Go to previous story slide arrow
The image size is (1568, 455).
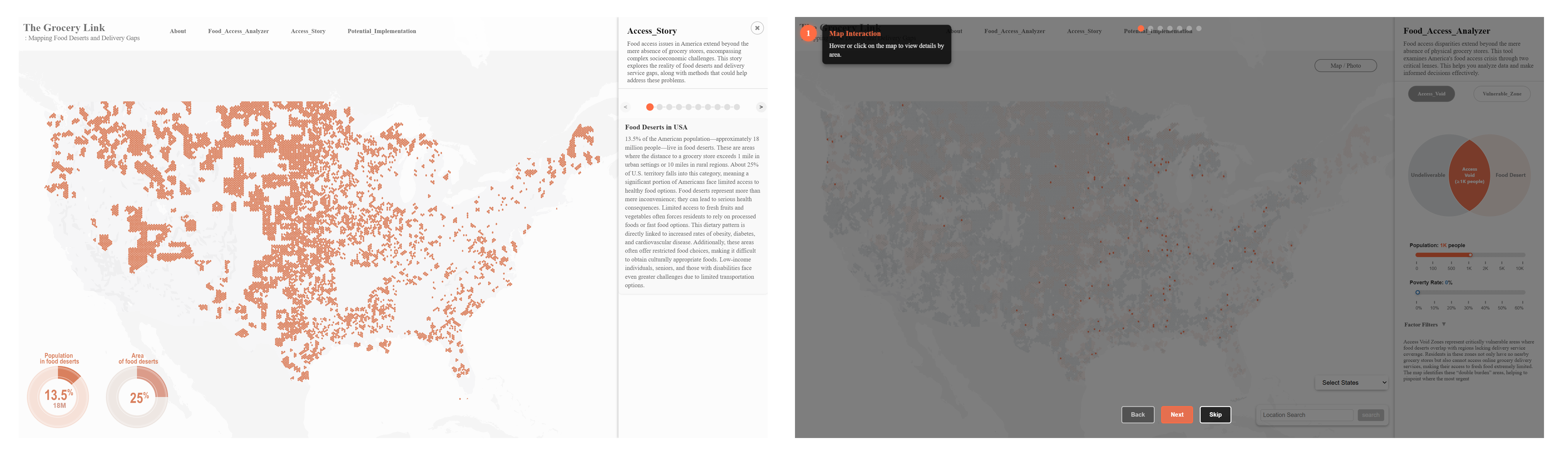coord(625,107)
